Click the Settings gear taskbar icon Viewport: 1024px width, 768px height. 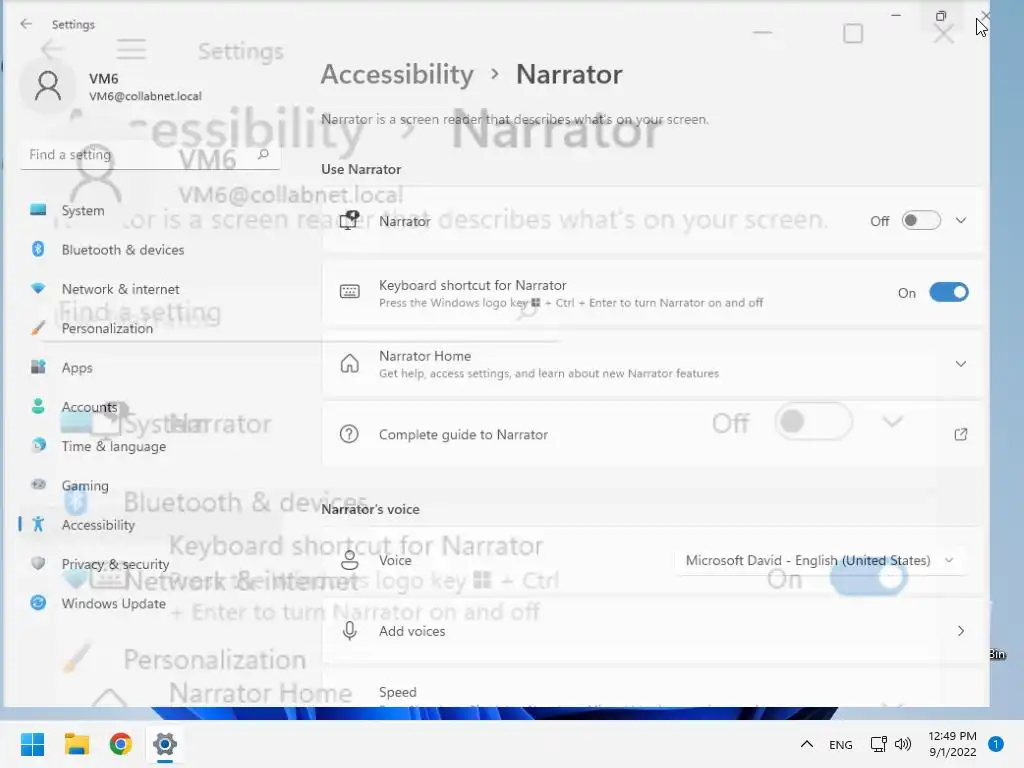click(165, 744)
